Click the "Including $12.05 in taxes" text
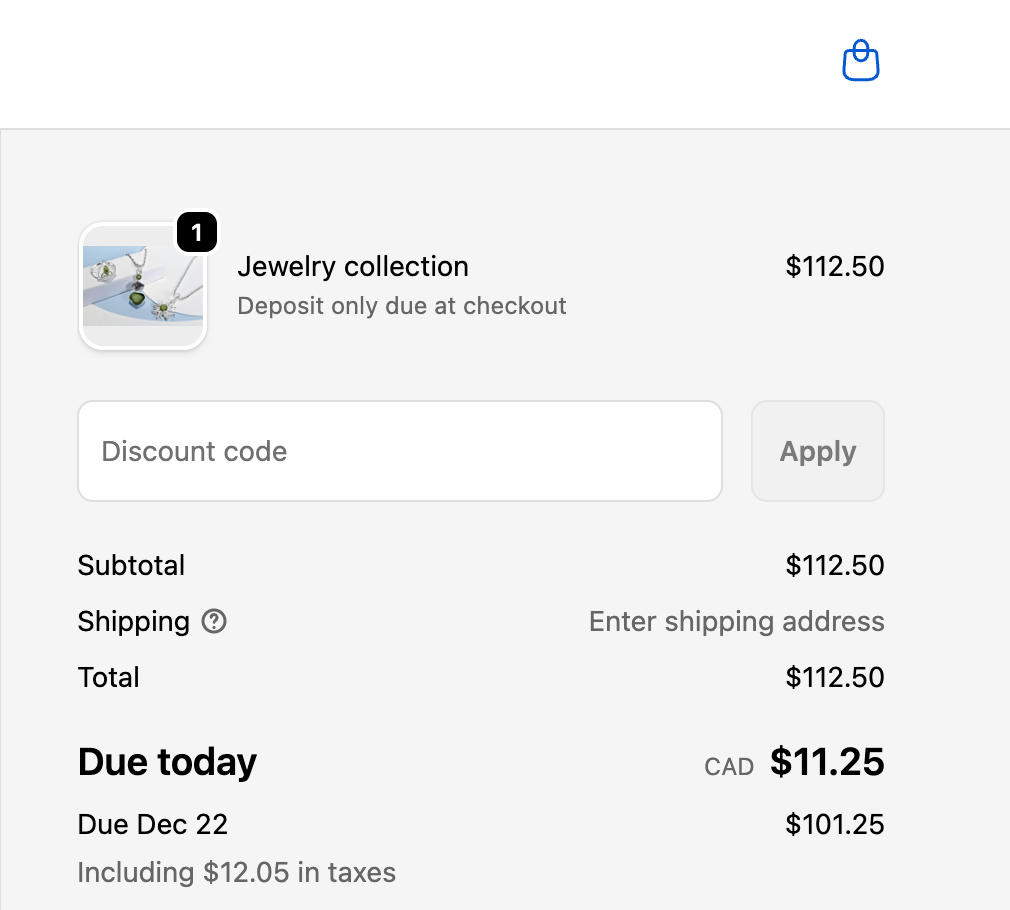1010x910 pixels. 237,872
